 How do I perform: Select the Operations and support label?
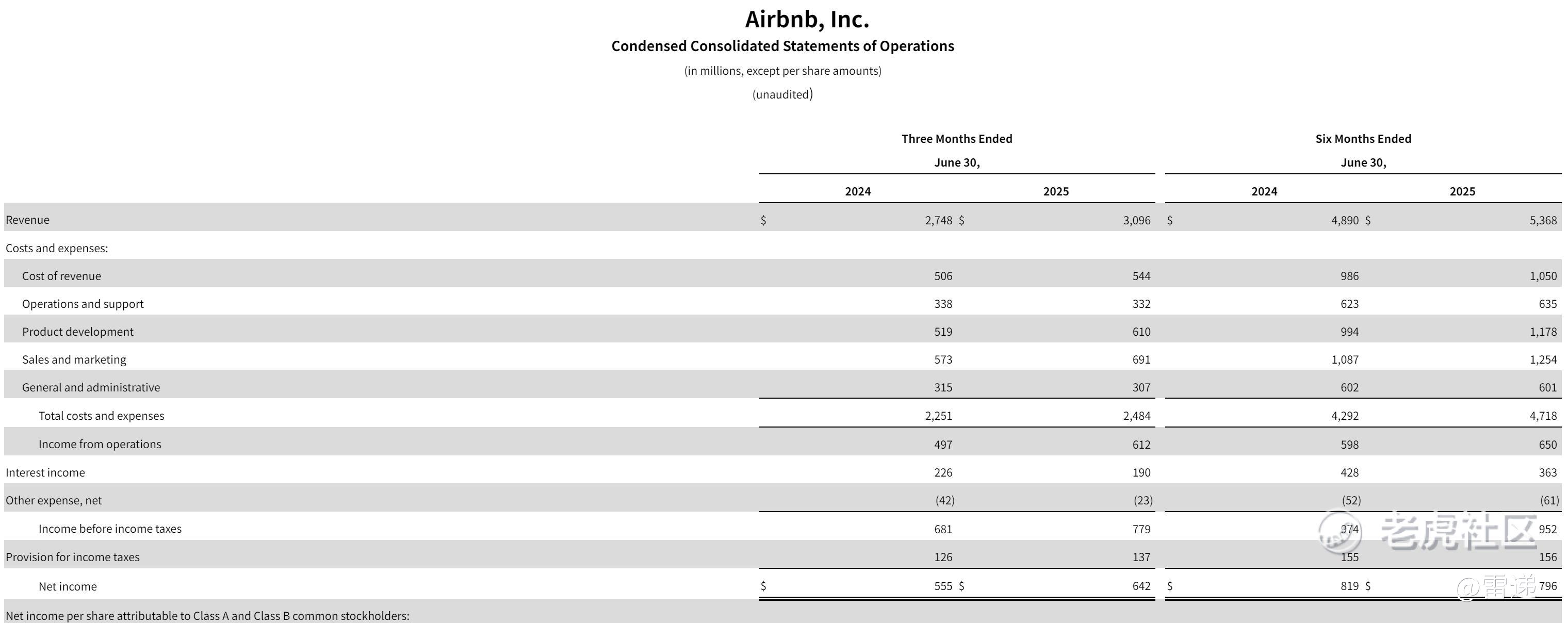83,304
